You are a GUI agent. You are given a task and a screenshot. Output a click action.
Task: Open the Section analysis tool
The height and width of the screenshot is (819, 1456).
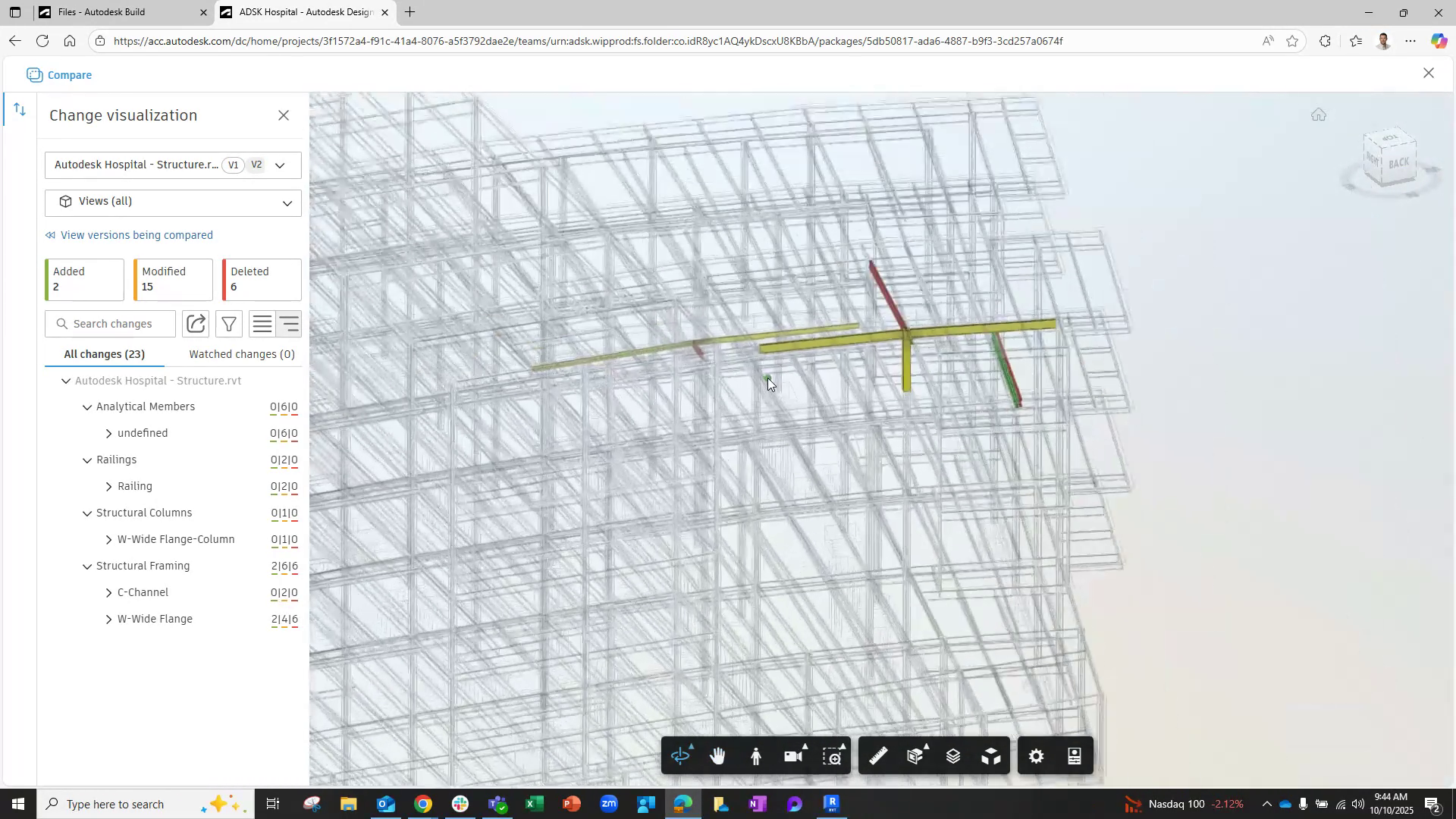[x=915, y=755]
